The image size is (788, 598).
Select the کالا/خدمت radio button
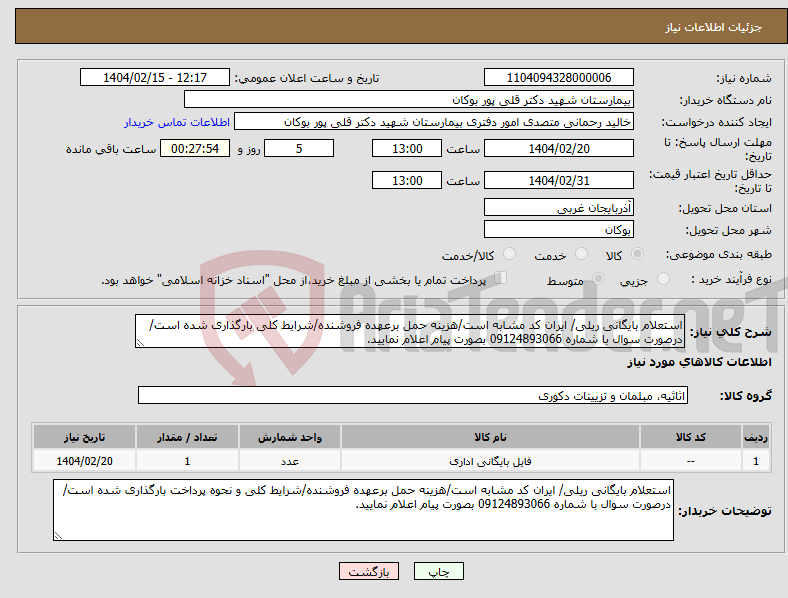tap(510, 254)
